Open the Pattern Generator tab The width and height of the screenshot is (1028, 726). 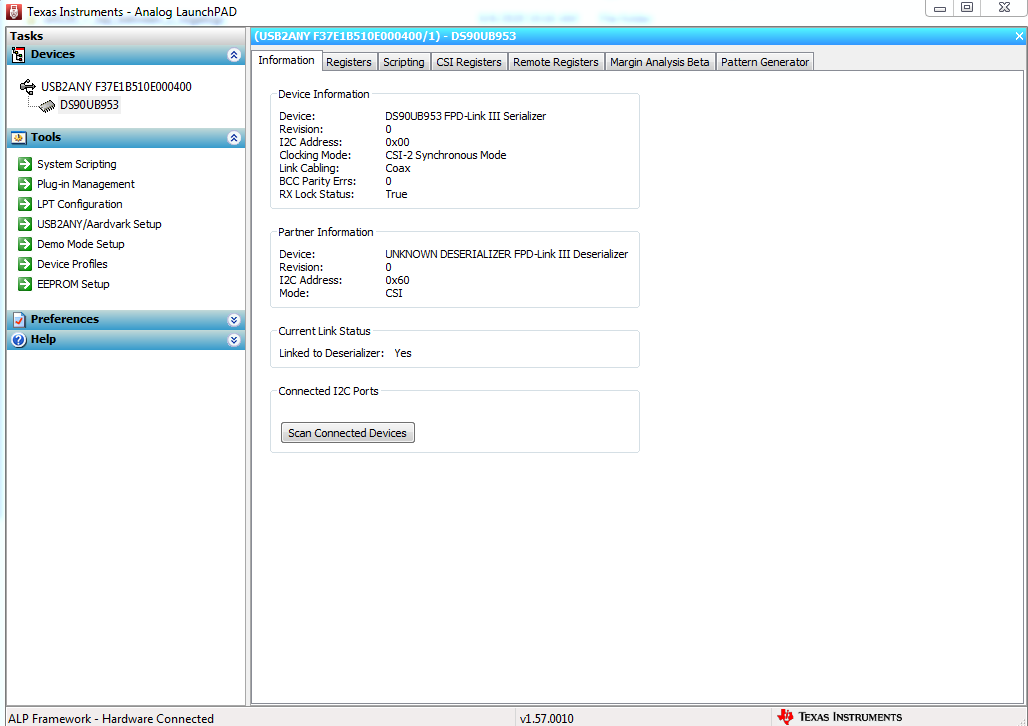click(765, 62)
